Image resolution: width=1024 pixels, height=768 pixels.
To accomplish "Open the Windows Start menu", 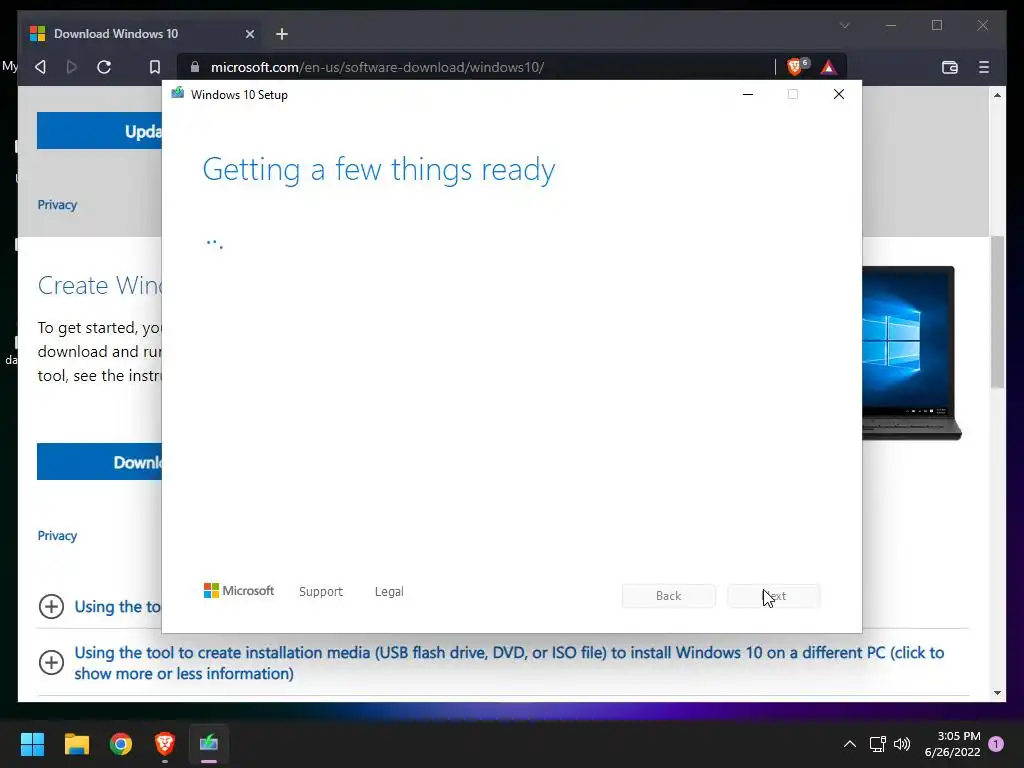I will click(32, 744).
